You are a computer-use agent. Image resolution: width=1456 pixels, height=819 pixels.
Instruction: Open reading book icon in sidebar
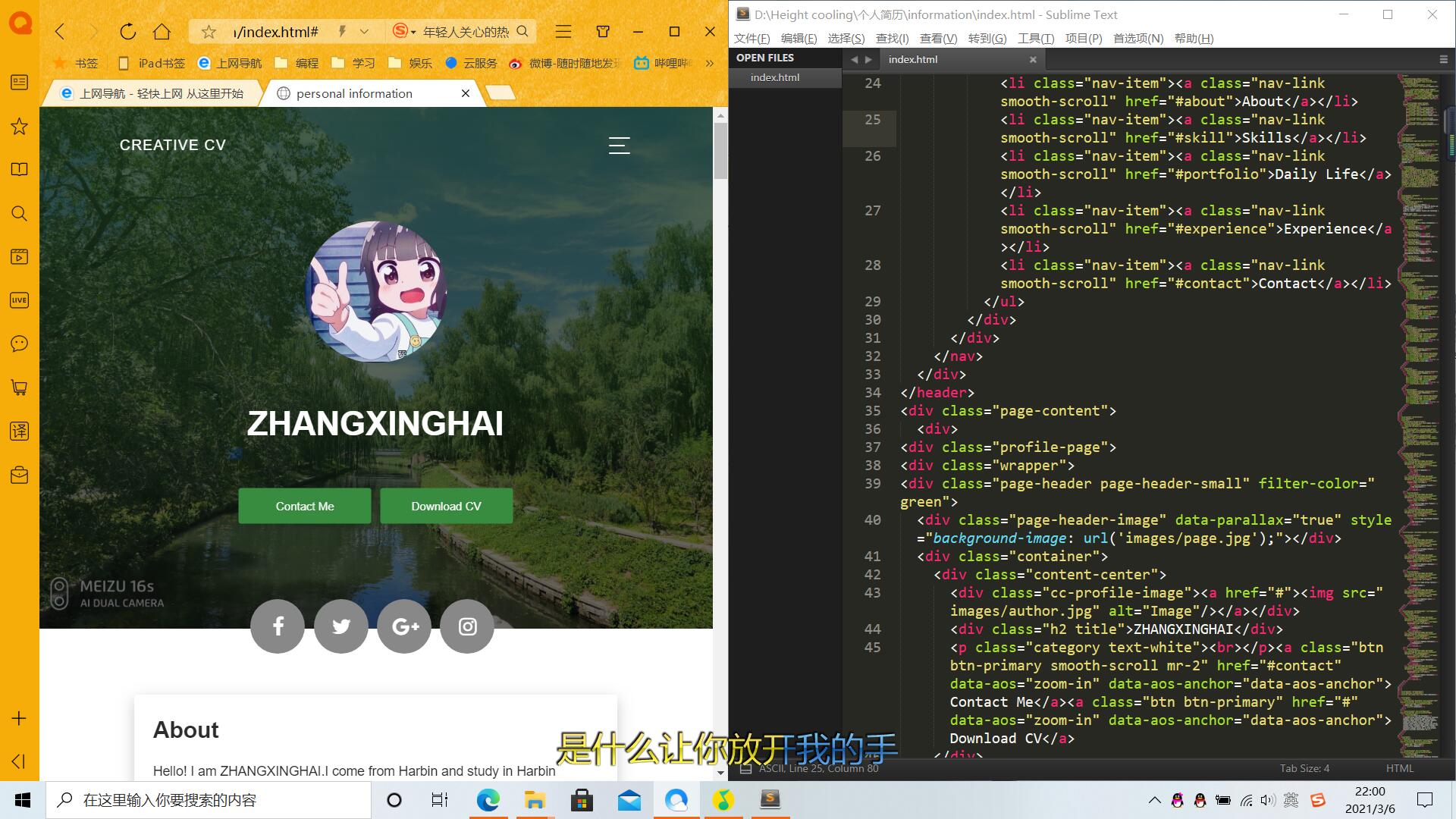[20, 170]
